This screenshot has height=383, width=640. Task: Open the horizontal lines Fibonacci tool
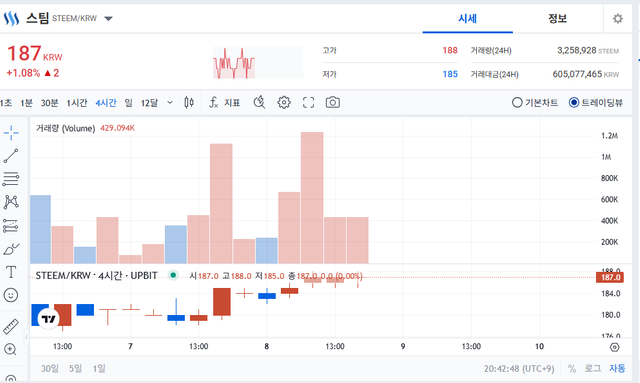pos(11,179)
